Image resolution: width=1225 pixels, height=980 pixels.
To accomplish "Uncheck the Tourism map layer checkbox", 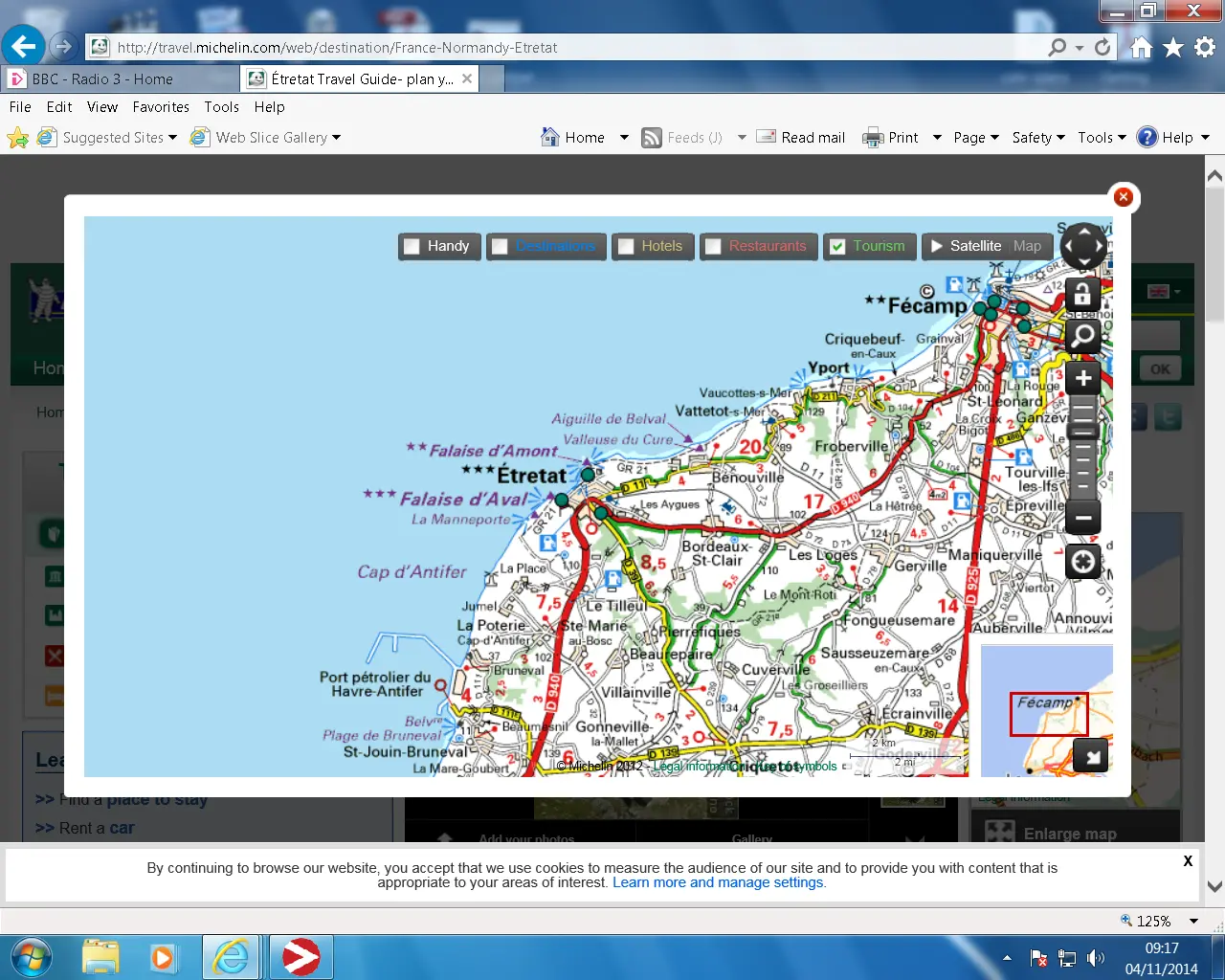I will click(837, 247).
